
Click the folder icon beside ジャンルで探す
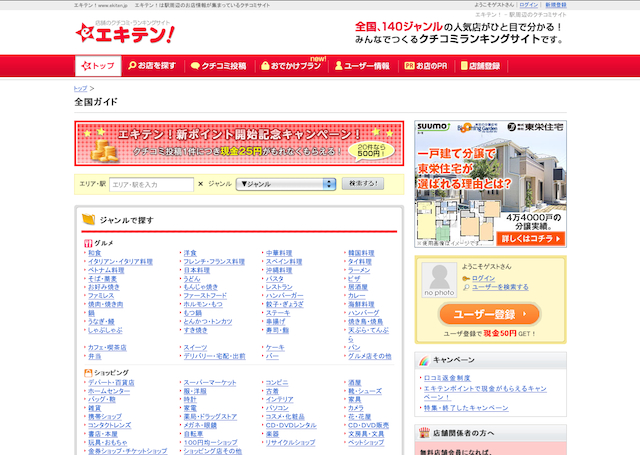tap(89, 219)
